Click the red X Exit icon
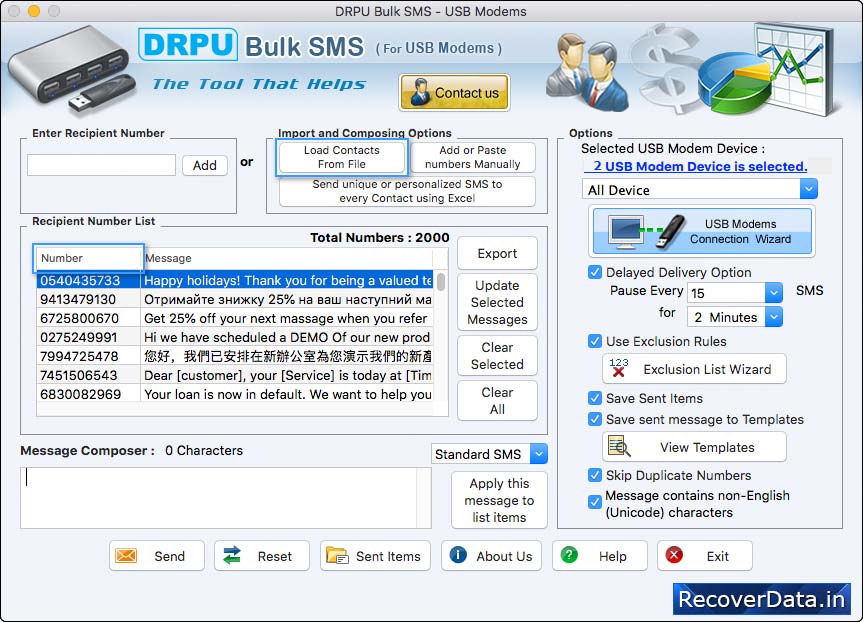Image resolution: width=863 pixels, height=622 pixels. pyautogui.click(x=674, y=554)
